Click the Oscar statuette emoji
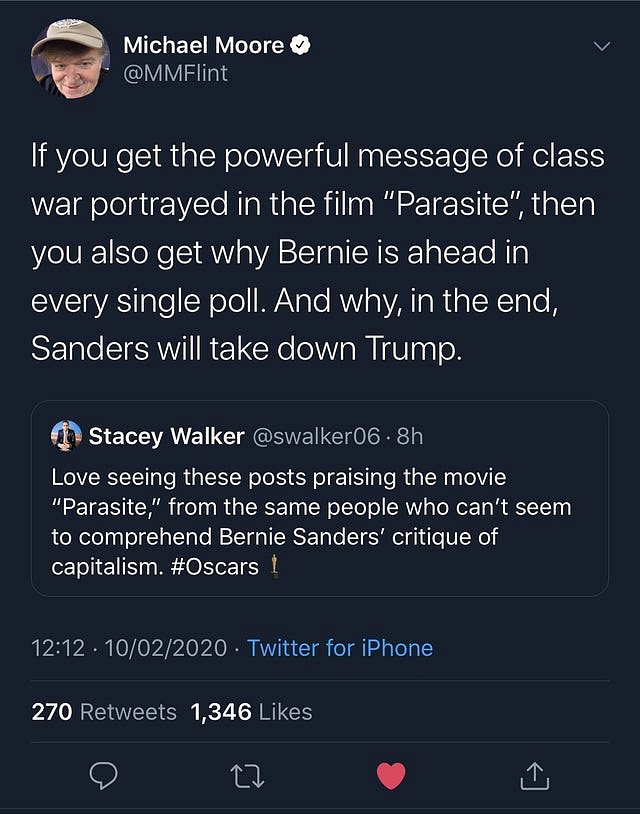 [272, 567]
